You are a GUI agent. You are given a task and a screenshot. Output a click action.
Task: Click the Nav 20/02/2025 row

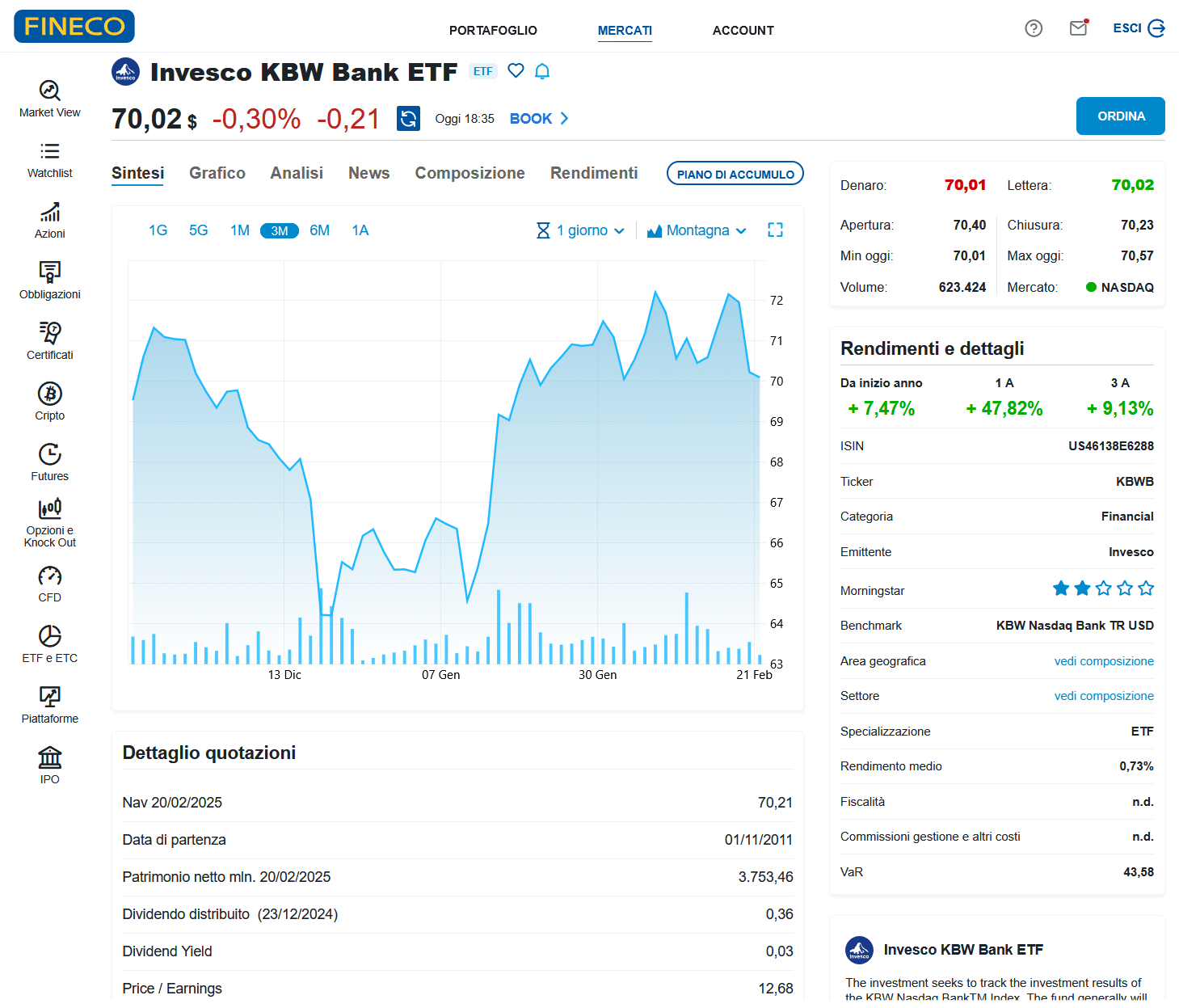click(x=457, y=803)
